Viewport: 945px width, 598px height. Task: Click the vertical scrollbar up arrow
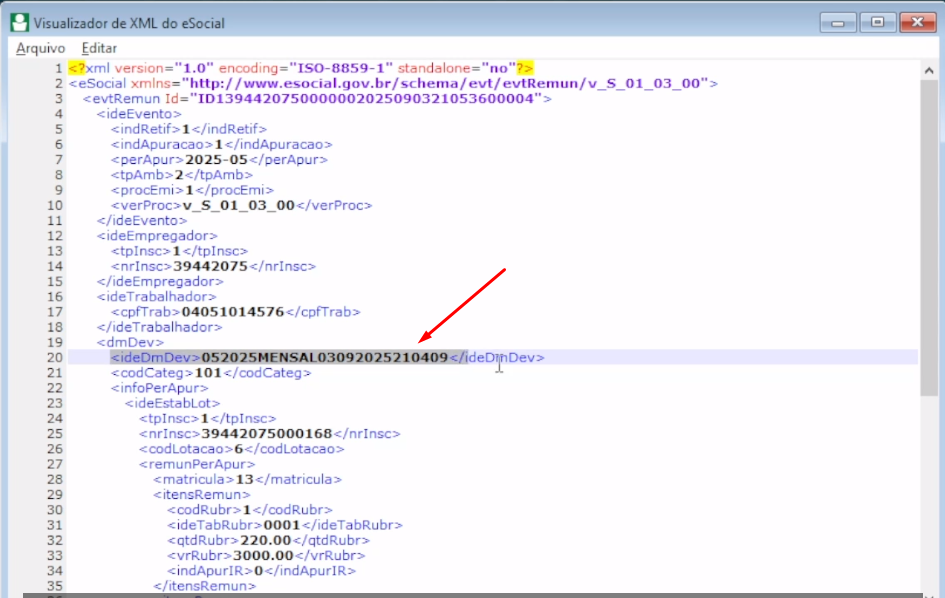click(x=929, y=71)
